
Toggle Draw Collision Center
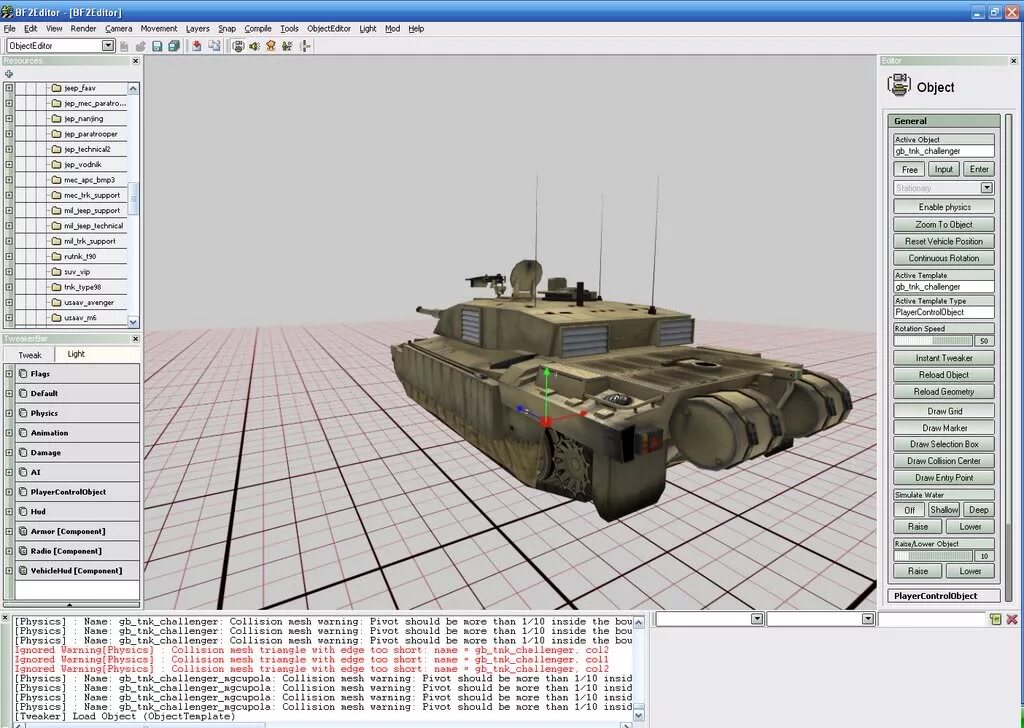[x=944, y=460]
